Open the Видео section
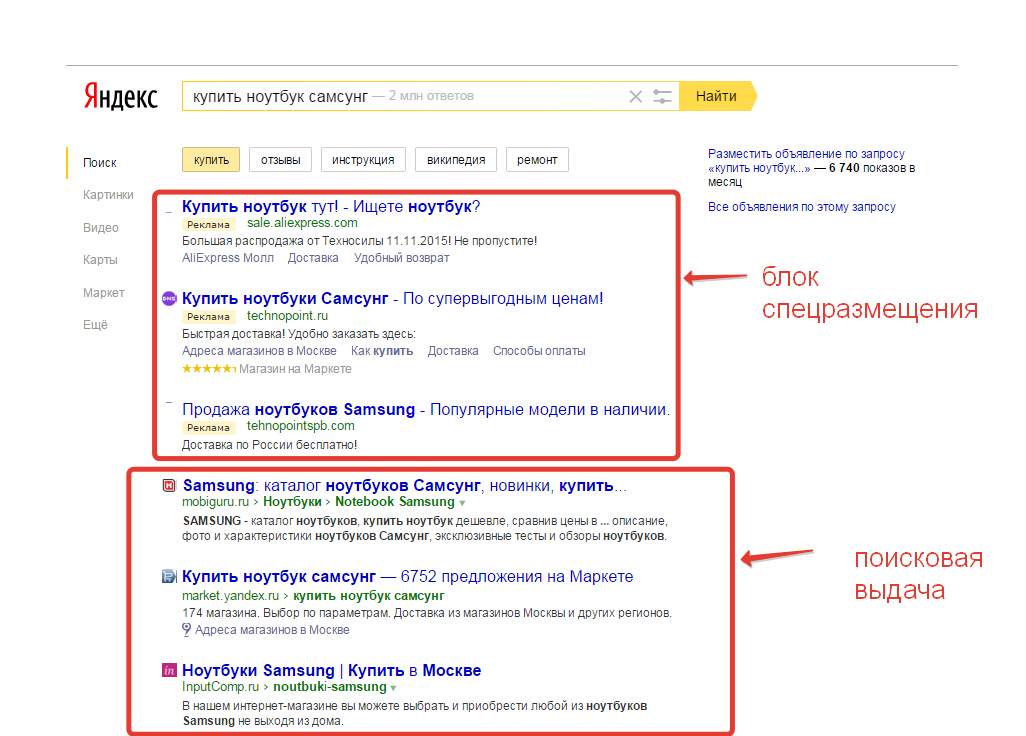Viewport: 1026px width, 736px height. (101, 228)
